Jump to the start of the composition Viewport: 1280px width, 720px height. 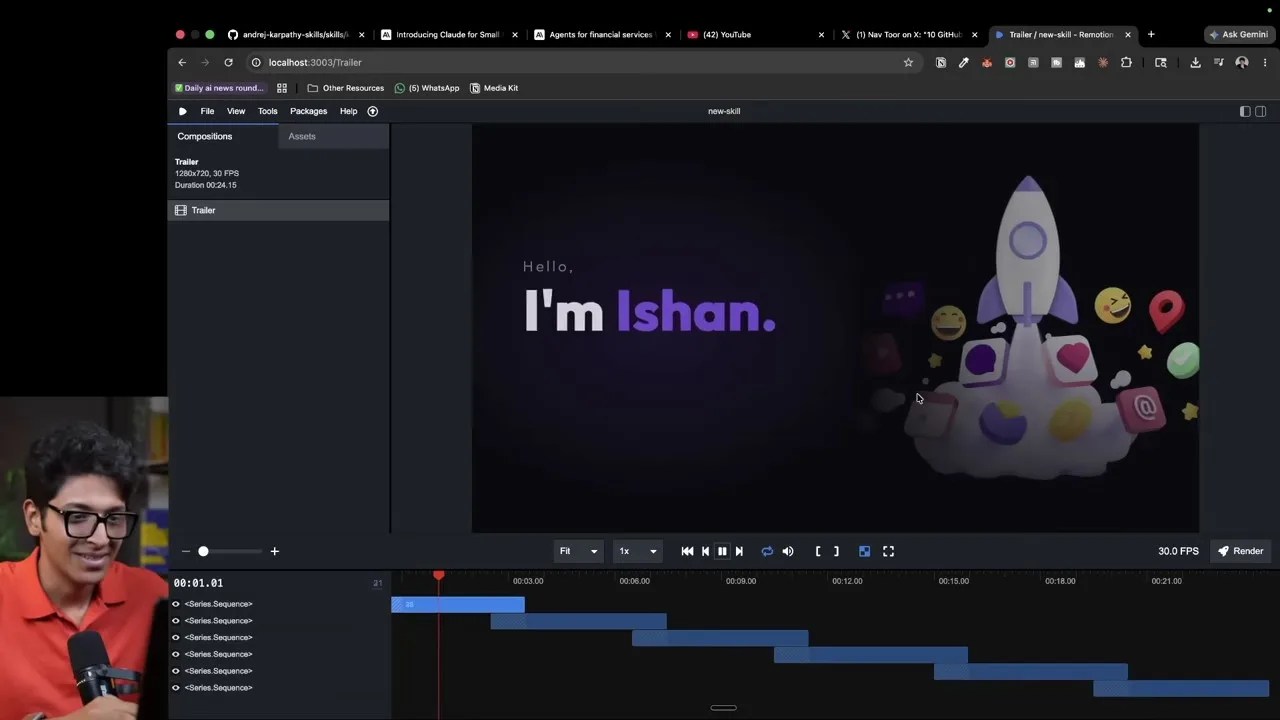point(687,551)
